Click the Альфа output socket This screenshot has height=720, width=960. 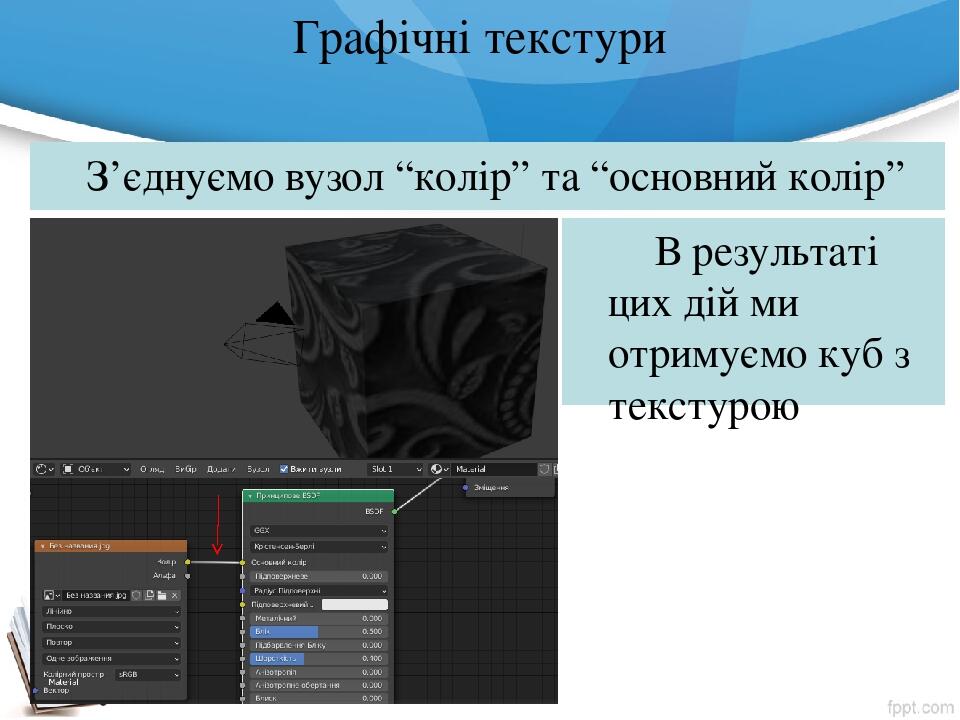tap(187, 576)
